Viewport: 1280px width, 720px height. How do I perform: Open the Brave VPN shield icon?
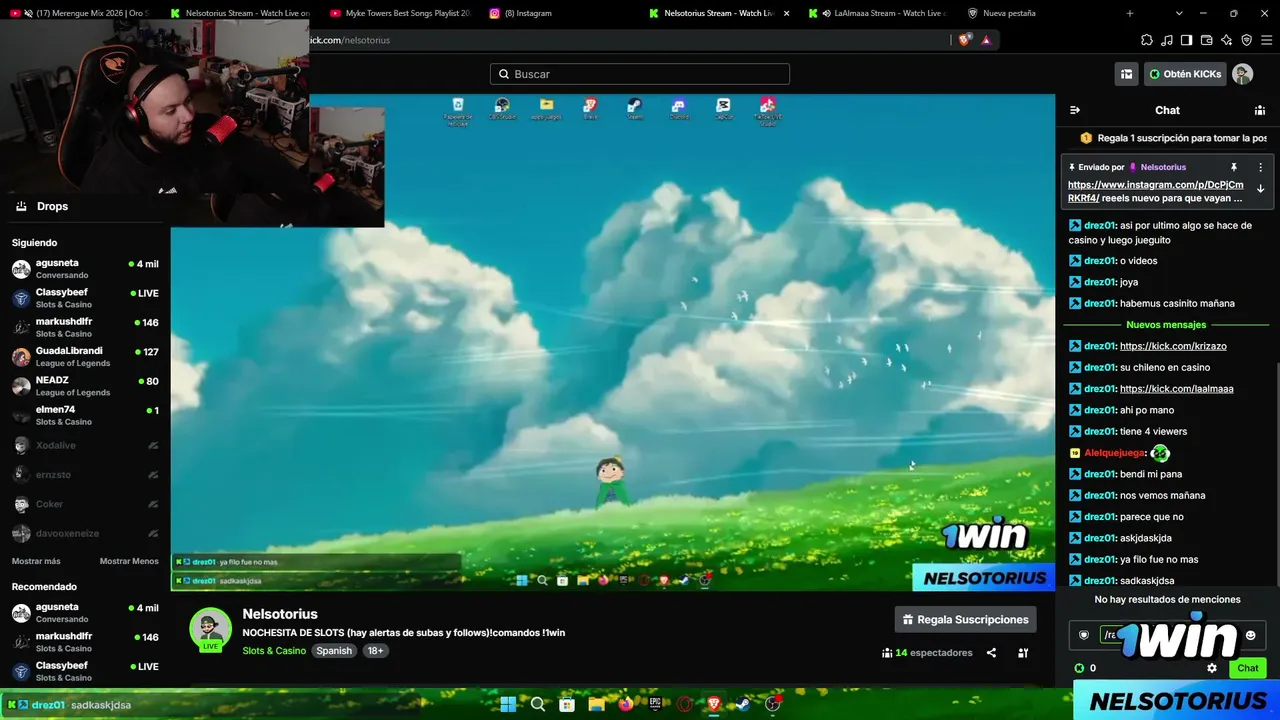click(x=1247, y=40)
